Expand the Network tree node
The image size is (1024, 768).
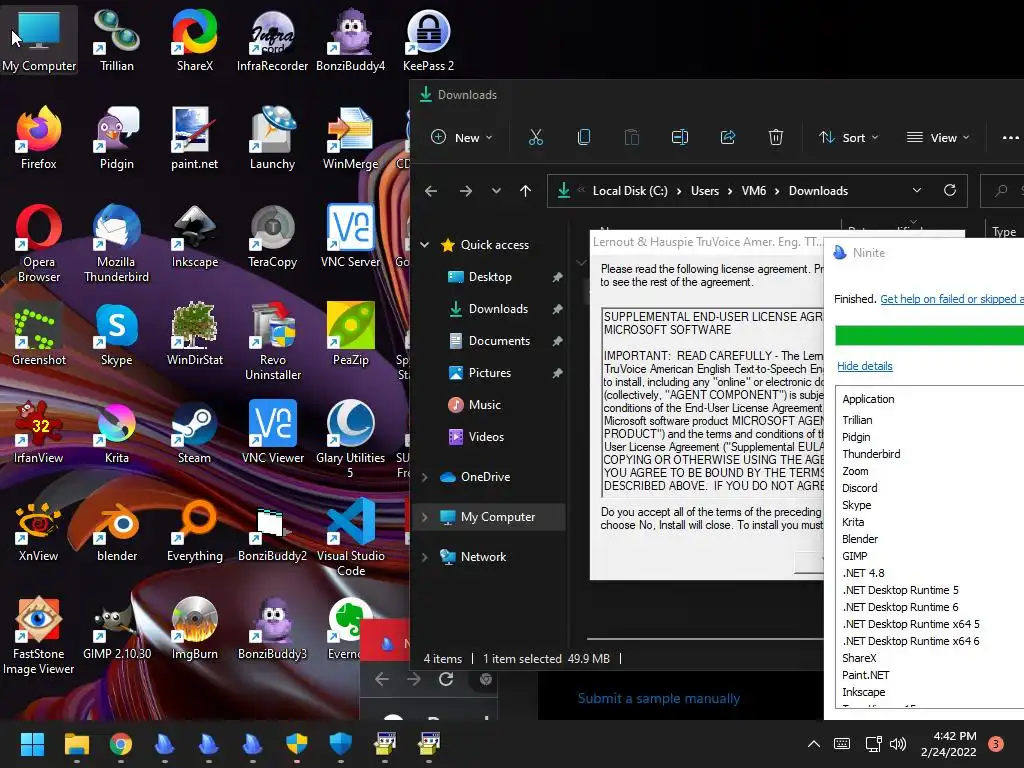coord(424,556)
